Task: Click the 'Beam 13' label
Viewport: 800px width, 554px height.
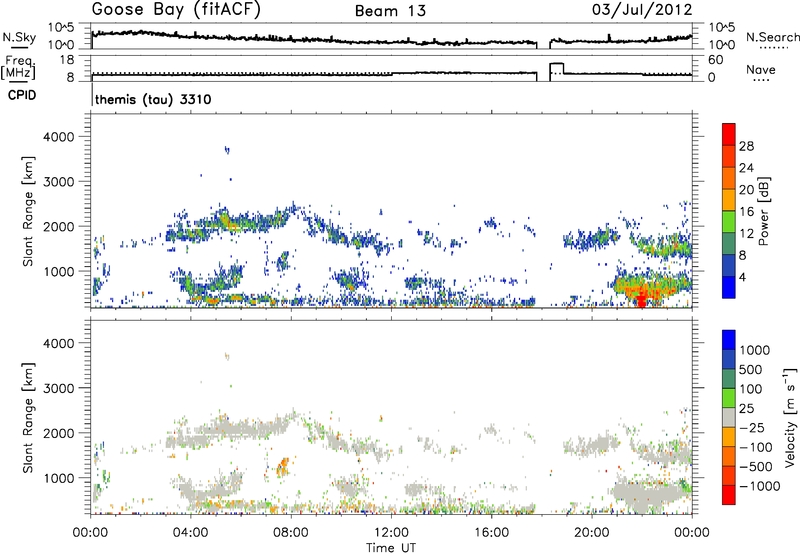Action: pyautogui.click(x=390, y=11)
